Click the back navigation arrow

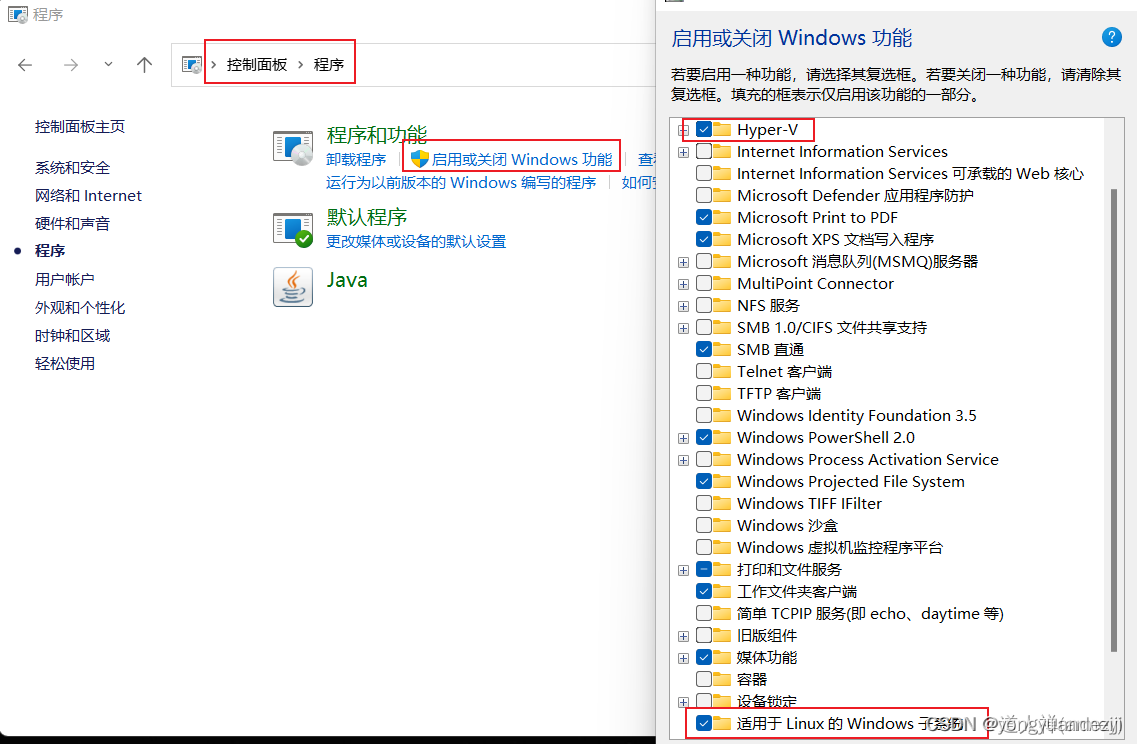pyautogui.click(x=25, y=65)
